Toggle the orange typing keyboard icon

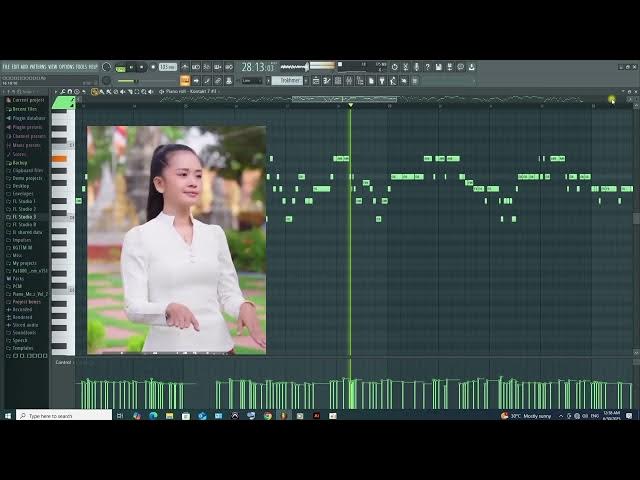click(185, 81)
